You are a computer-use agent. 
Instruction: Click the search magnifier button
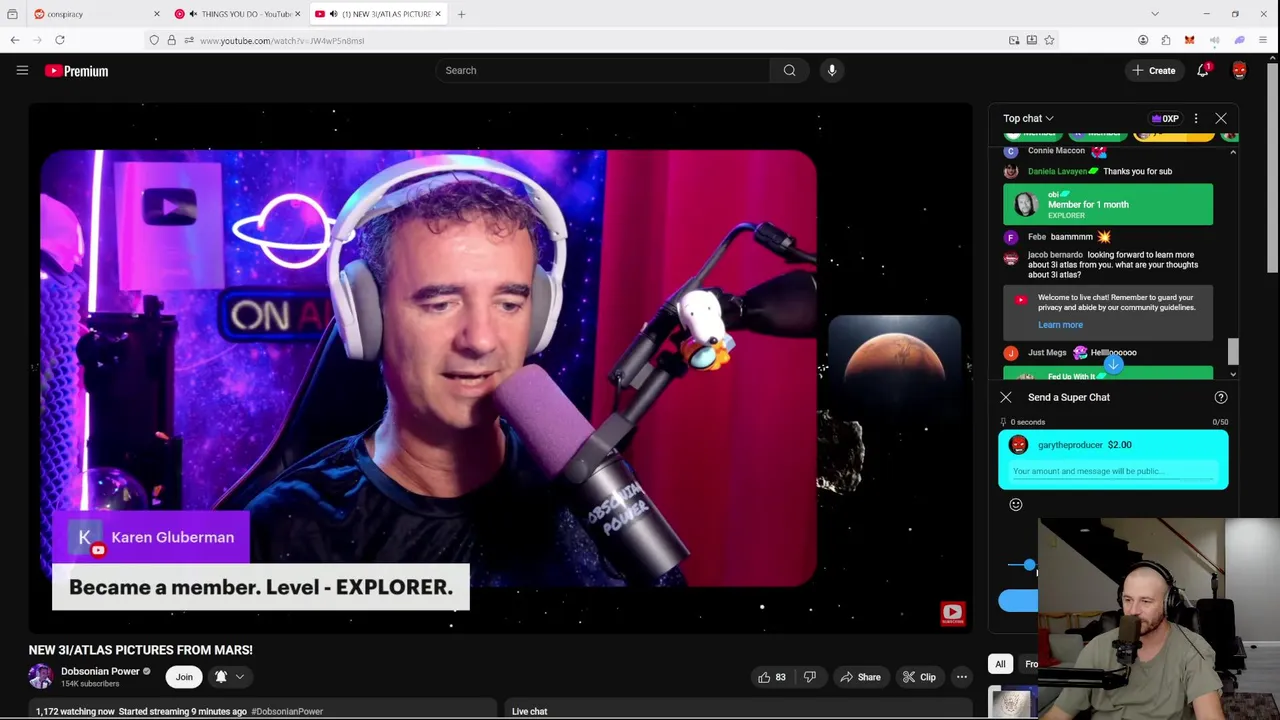[790, 70]
